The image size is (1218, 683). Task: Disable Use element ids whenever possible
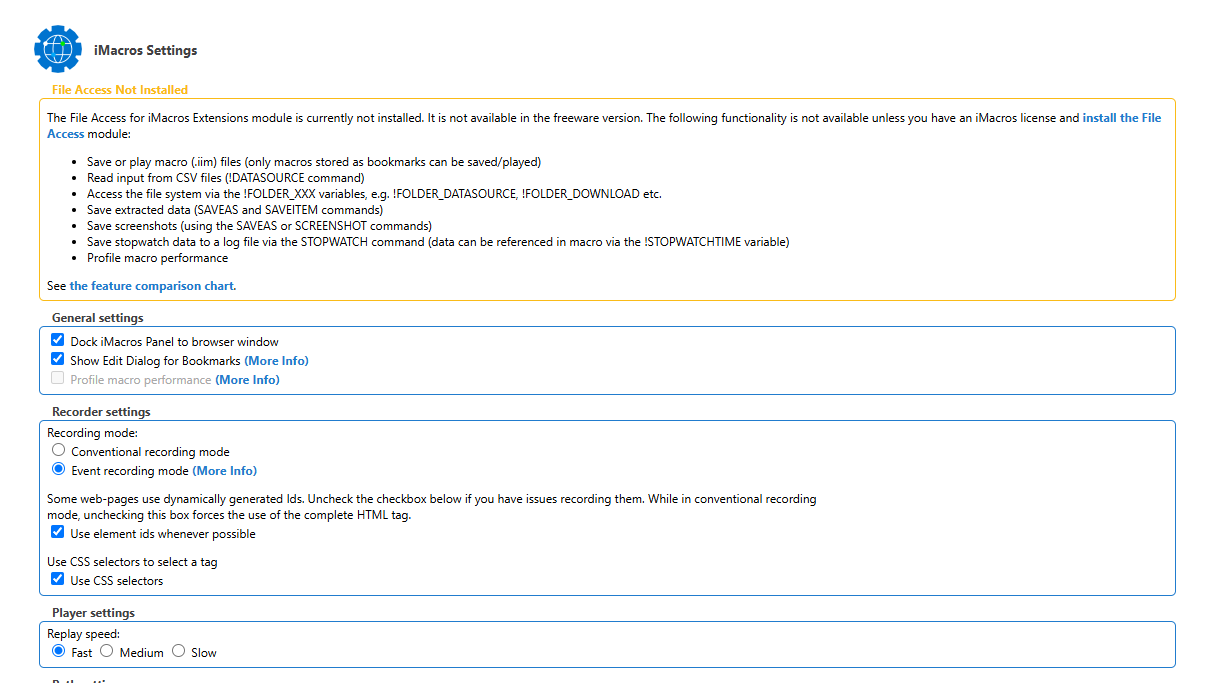(x=58, y=532)
